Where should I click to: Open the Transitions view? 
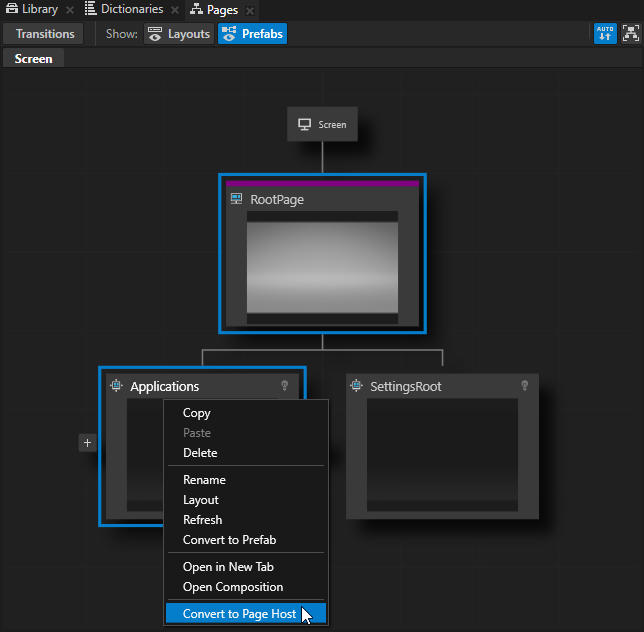tap(45, 34)
